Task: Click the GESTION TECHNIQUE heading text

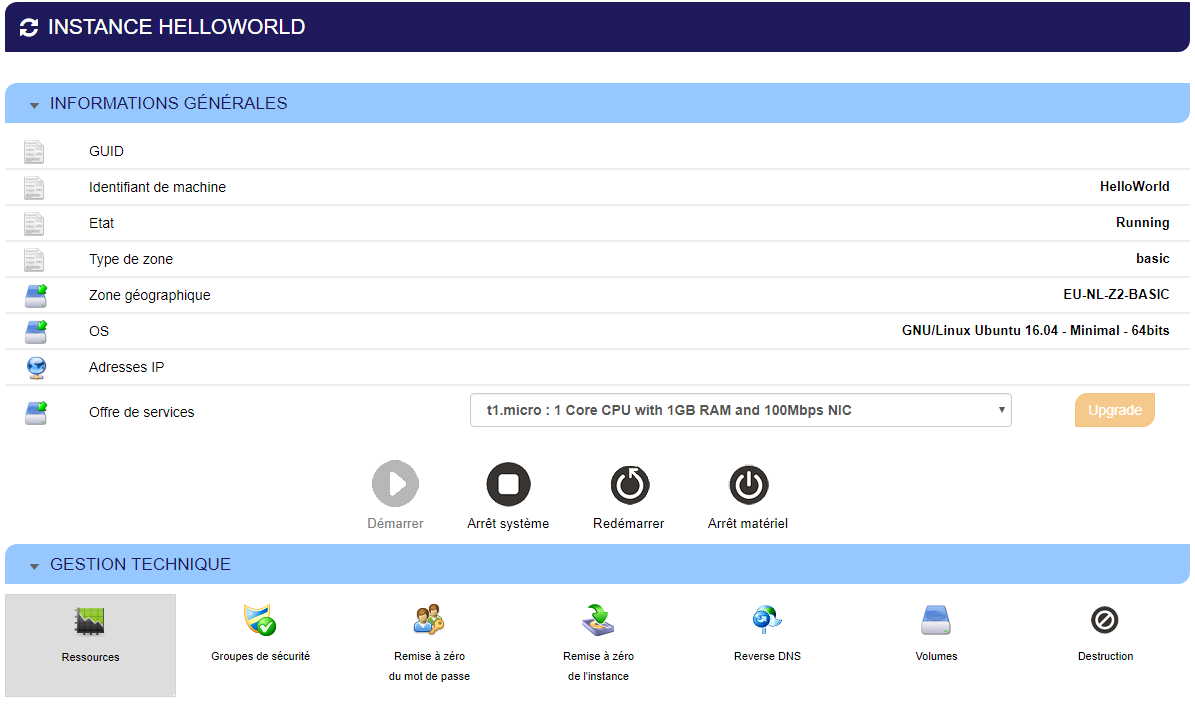Action: click(140, 564)
